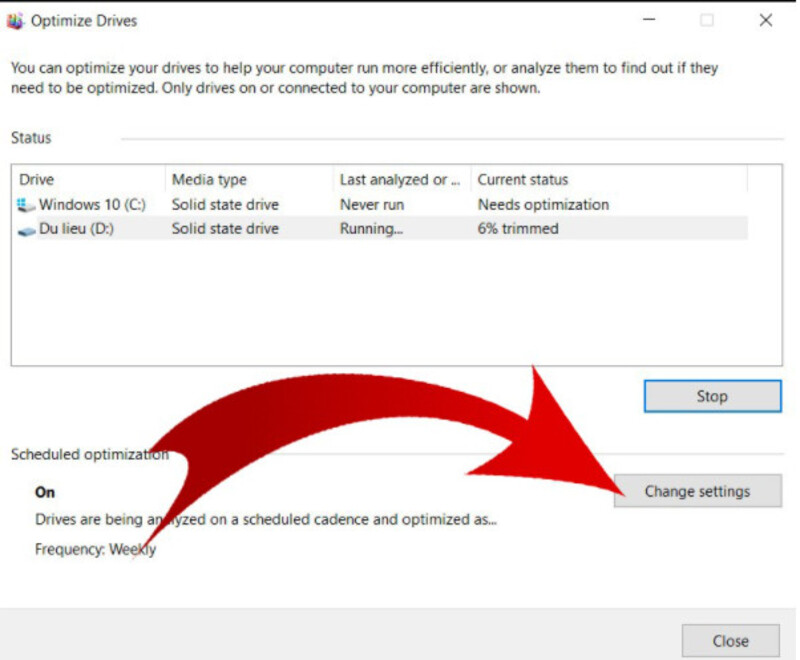Click the bold On status text
The height and width of the screenshot is (660, 800).
click(x=45, y=492)
